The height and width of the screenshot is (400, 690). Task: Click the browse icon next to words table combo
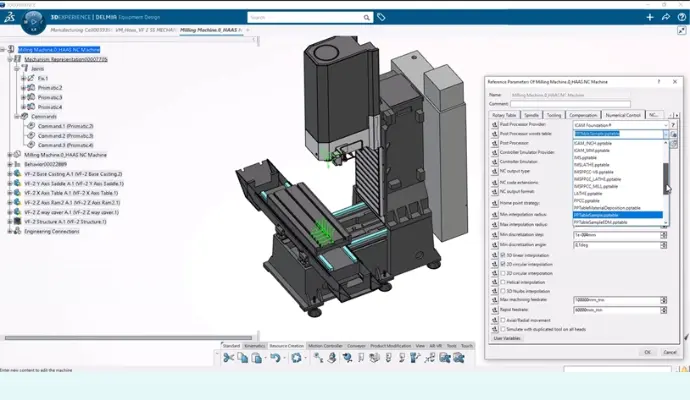click(674, 134)
